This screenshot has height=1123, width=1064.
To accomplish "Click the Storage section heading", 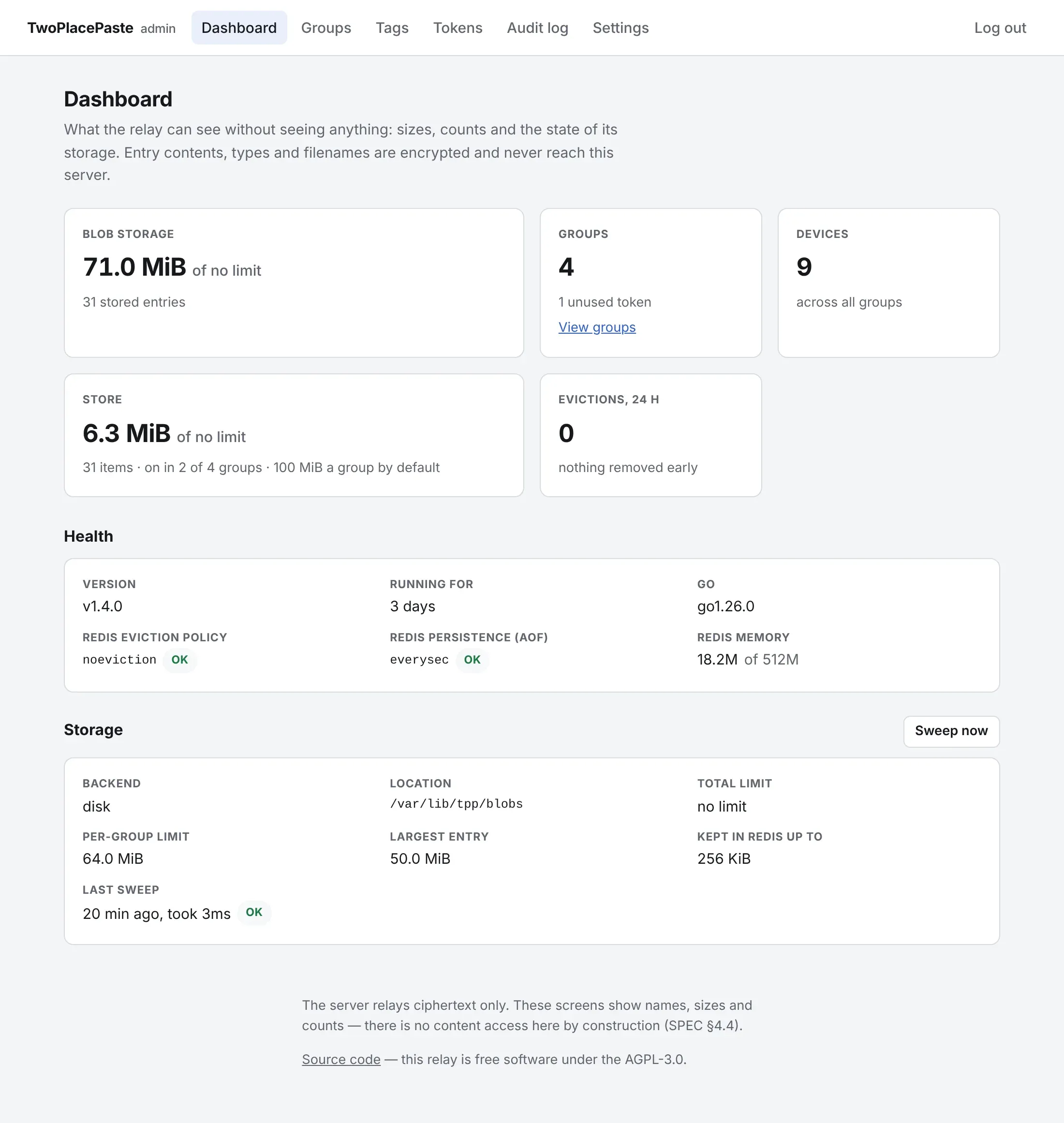I will pos(93,730).
